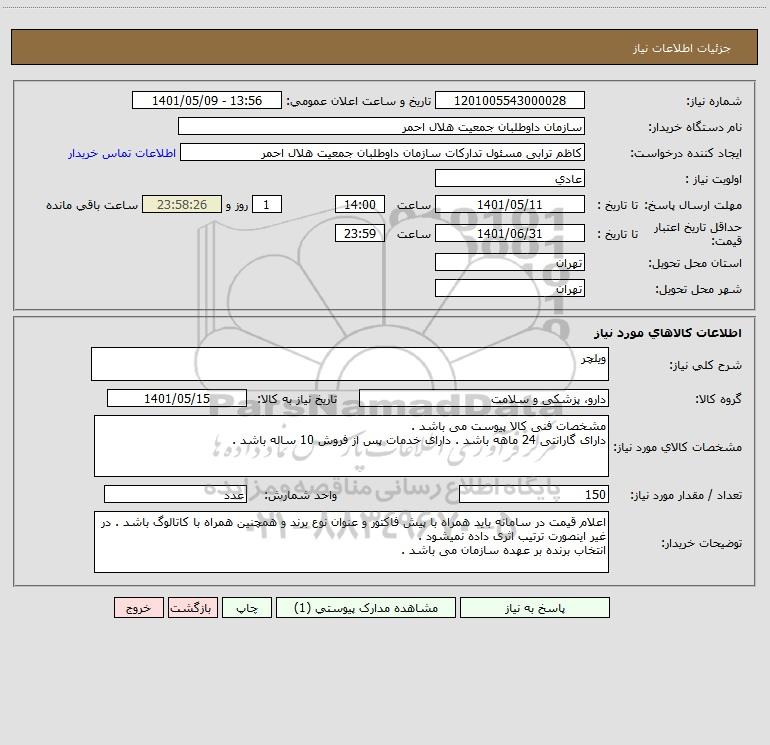Image resolution: width=770 pixels, height=745 pixels.
Task: Click price validity date 1401/06/31
Action: 510,233
